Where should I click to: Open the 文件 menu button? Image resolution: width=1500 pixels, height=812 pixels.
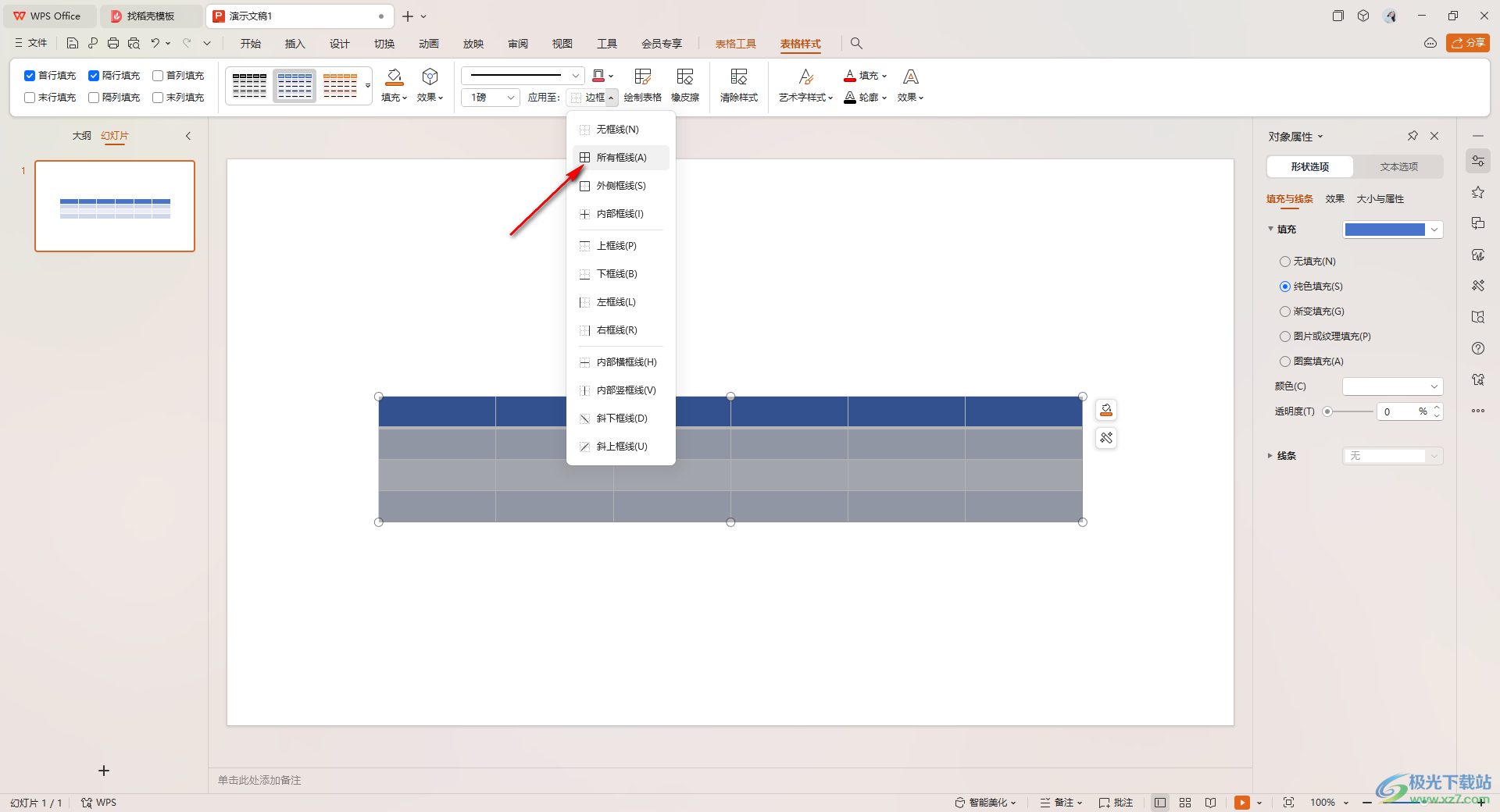pyautogui.click(x=31, y=43)
